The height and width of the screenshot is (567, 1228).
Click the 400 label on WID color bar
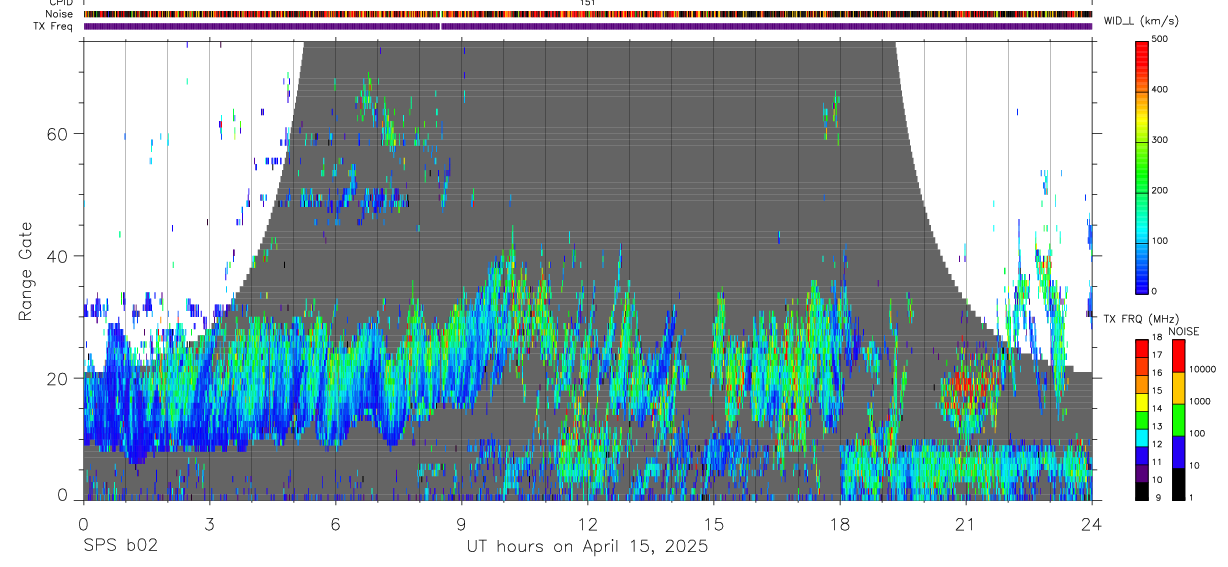1162,89
